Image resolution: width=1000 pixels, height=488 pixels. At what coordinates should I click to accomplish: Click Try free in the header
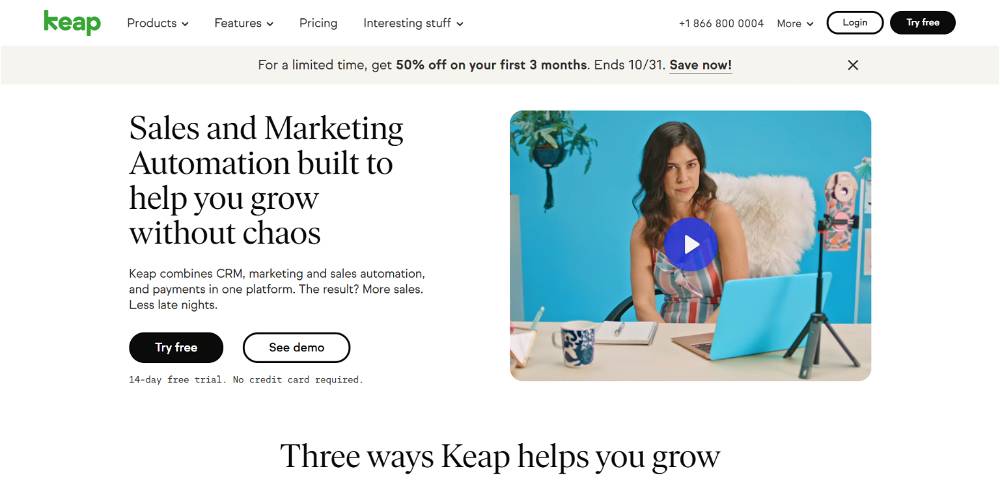(923, 22)
